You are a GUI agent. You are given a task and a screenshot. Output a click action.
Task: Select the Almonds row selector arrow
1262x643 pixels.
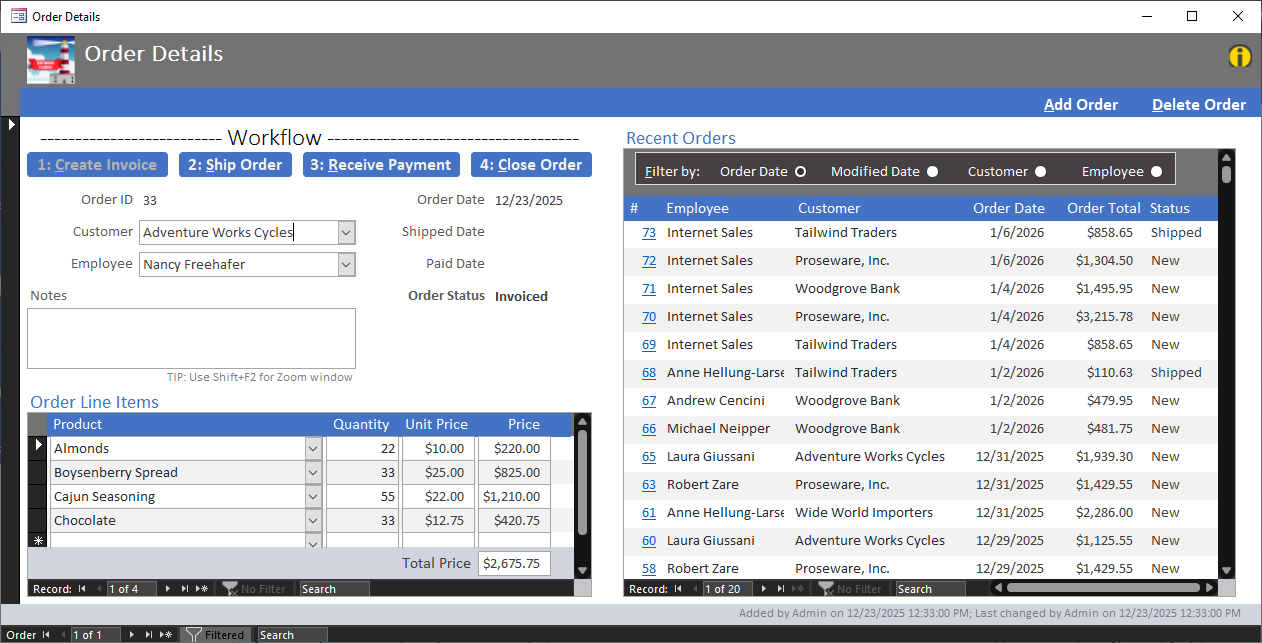(x=39, y=446)
